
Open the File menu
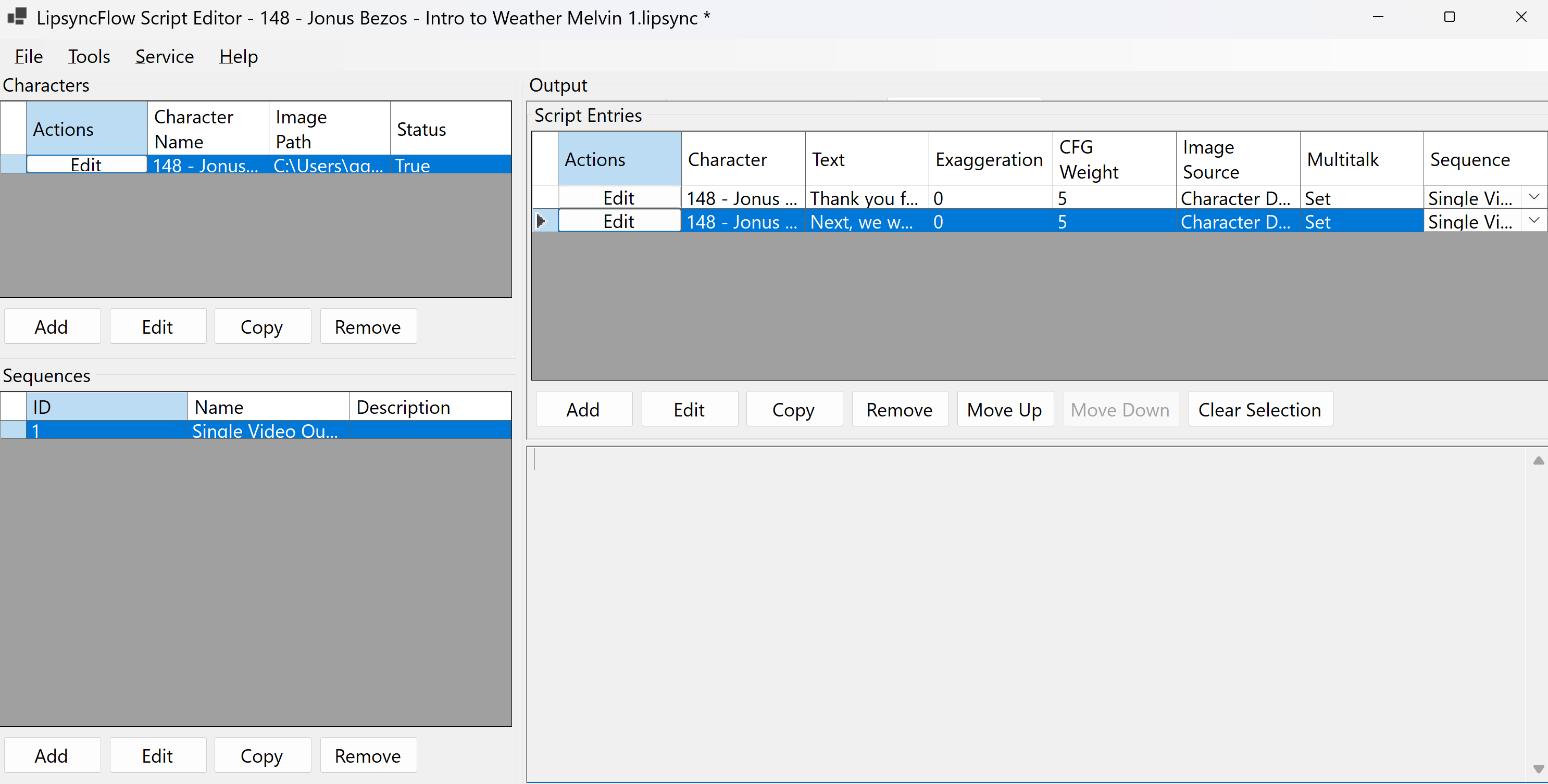tap(28, 56)
